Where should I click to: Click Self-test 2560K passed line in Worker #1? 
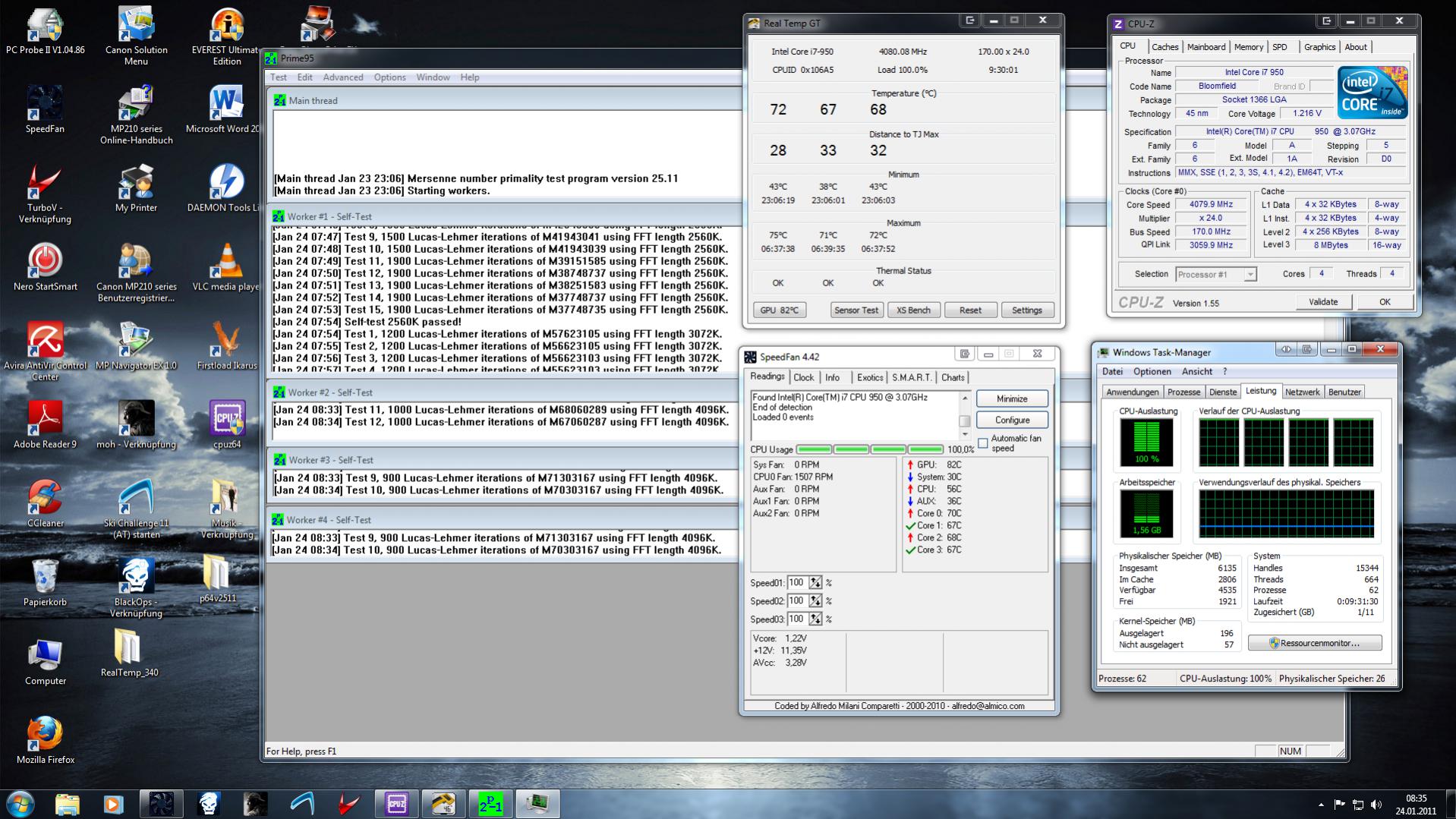pyautogui.click(x=367, y=322)
